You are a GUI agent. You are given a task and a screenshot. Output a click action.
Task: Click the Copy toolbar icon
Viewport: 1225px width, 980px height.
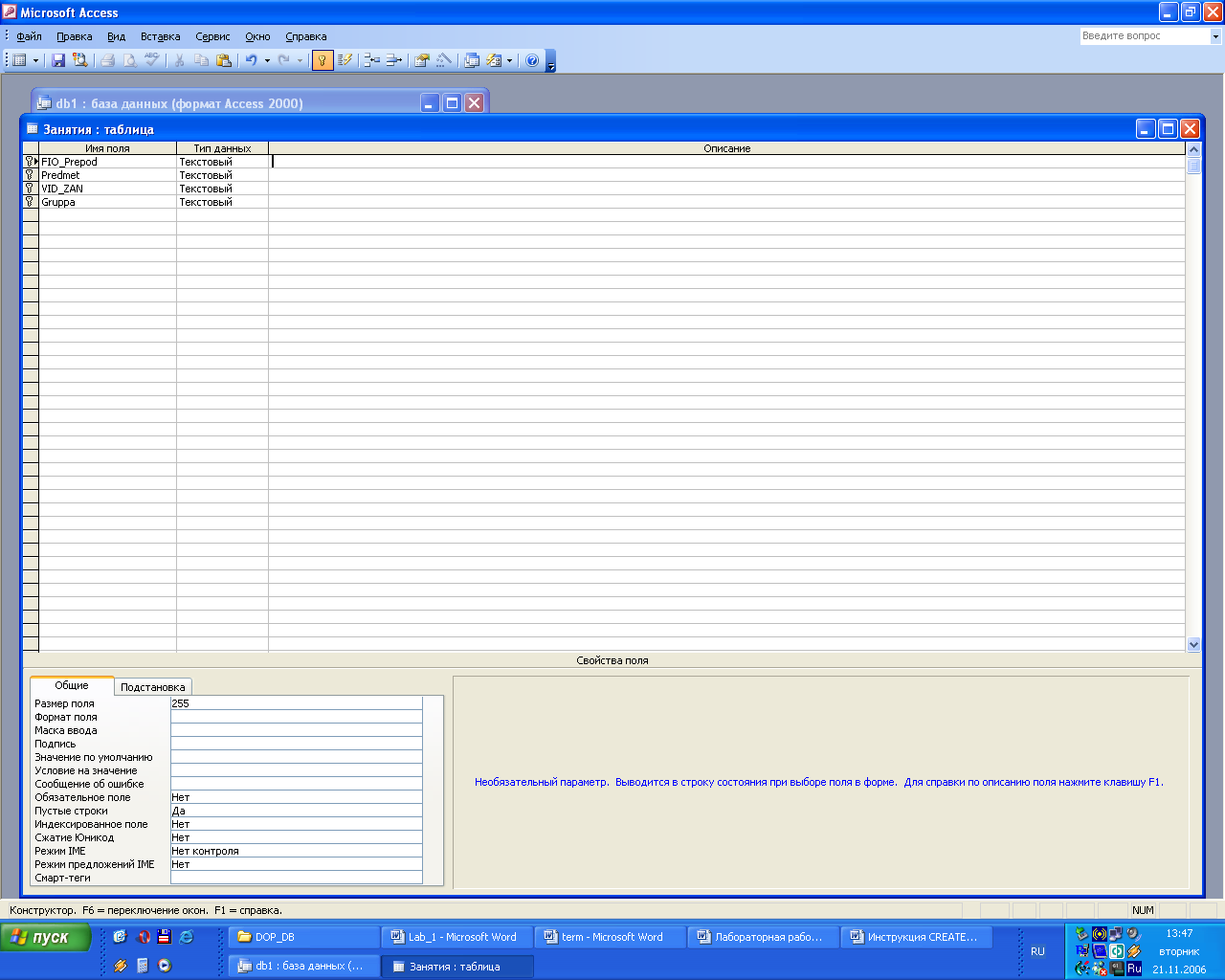201,60
